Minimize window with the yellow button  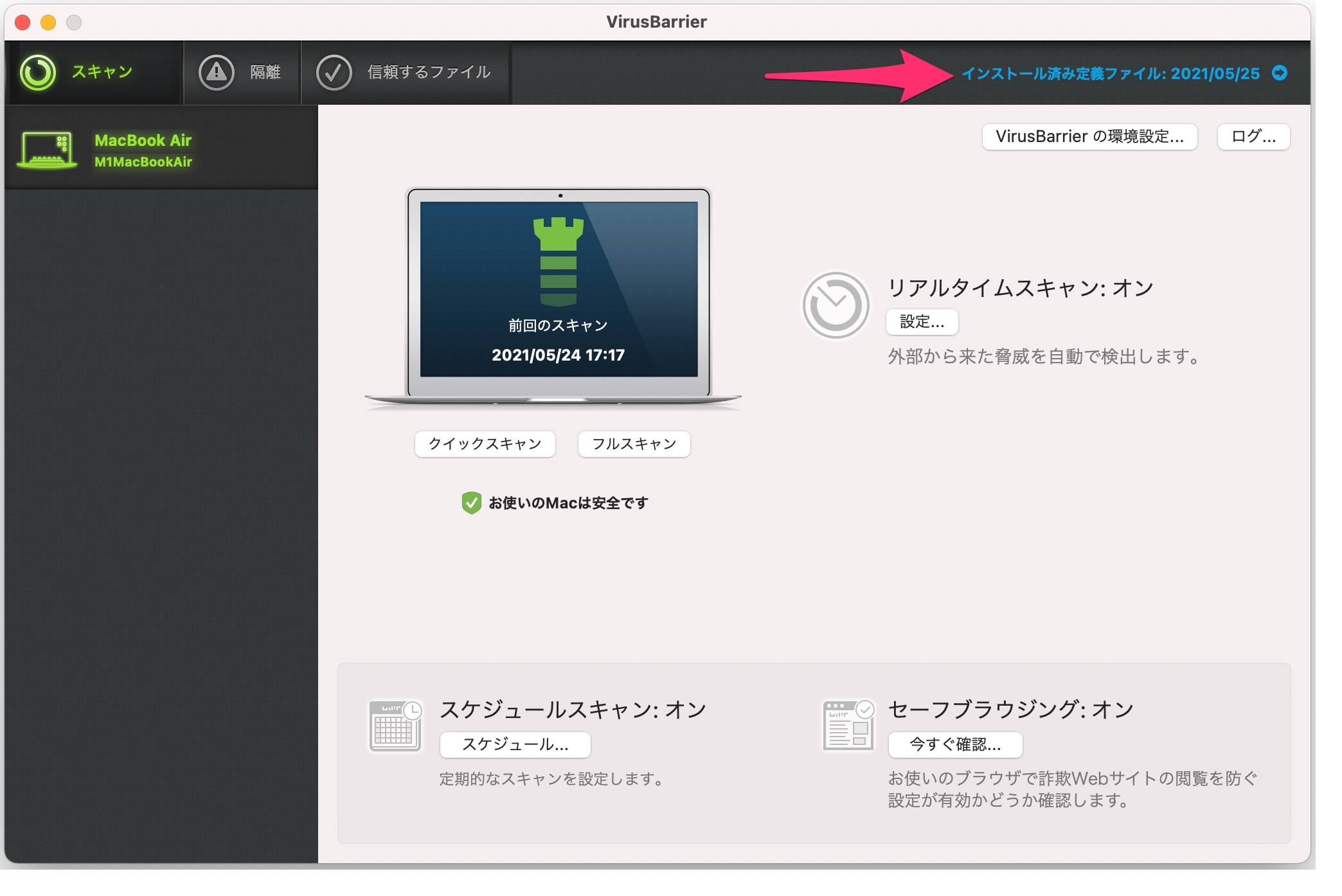pos(48,22)
